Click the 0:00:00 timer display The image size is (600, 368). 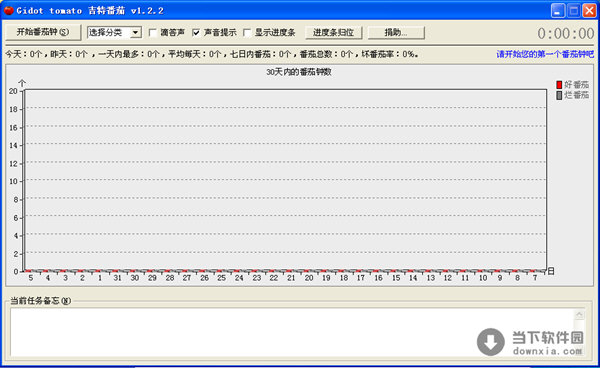(x=566, y=34)
